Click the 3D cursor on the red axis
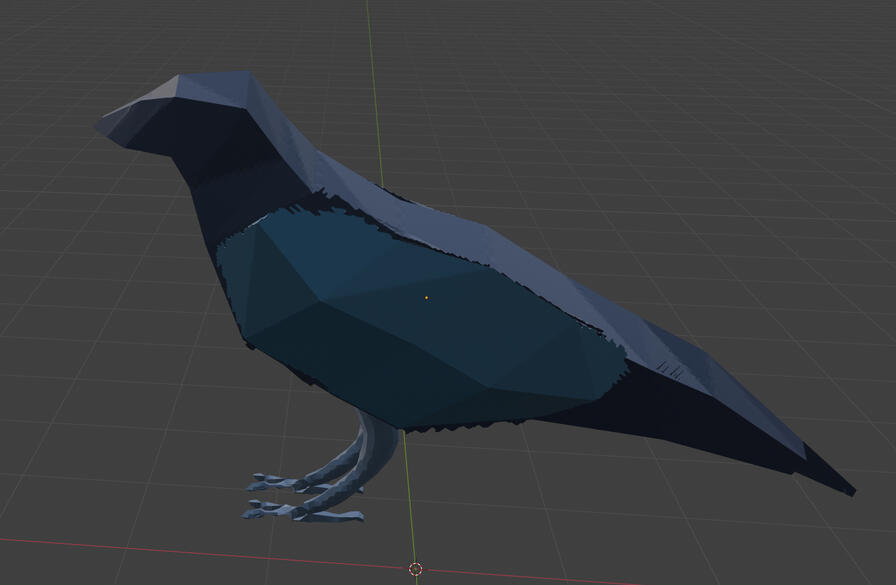 click(x=416, y=569)
